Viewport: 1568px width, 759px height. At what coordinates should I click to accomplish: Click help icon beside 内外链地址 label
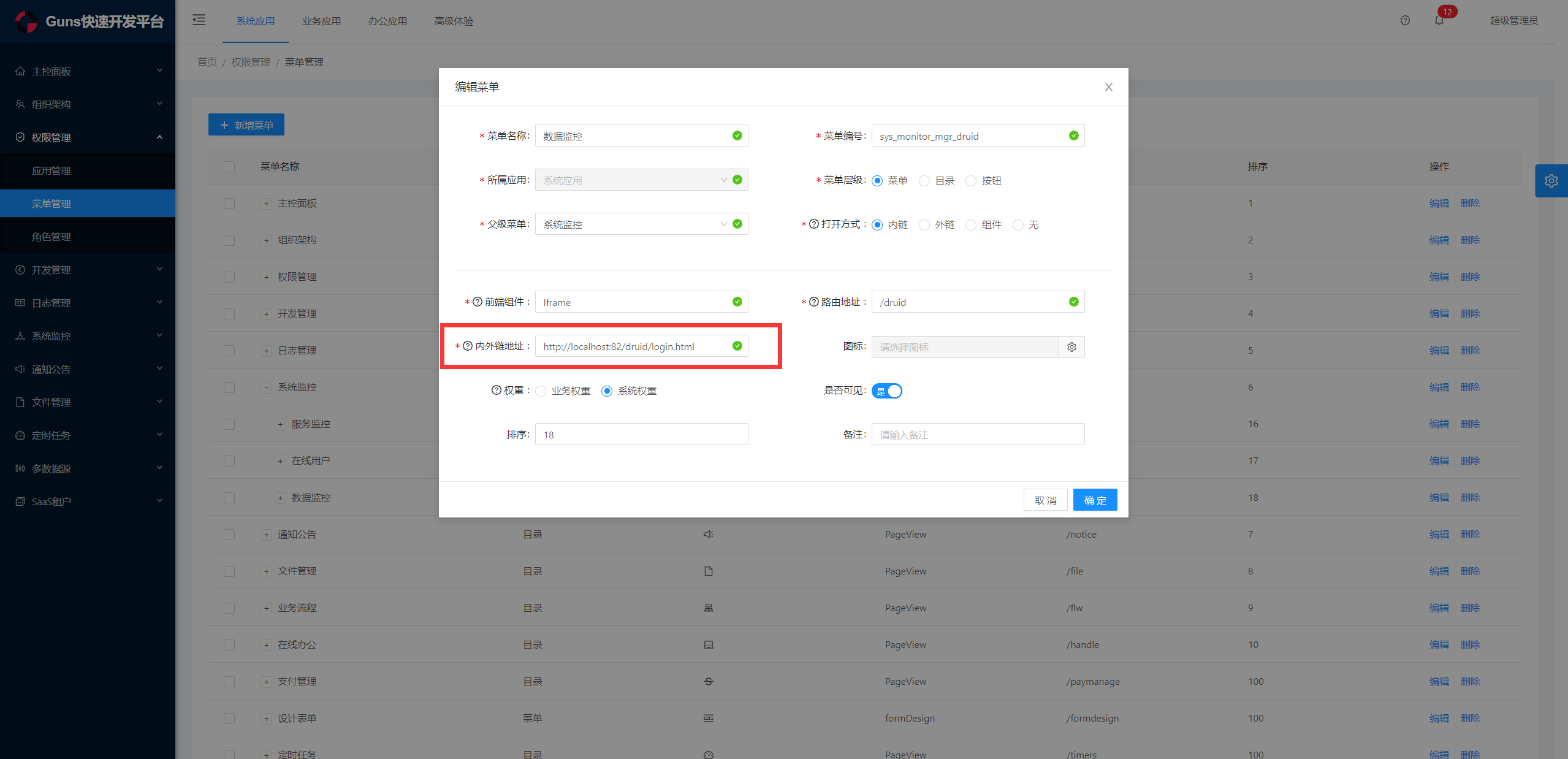(x=468, y=346)
